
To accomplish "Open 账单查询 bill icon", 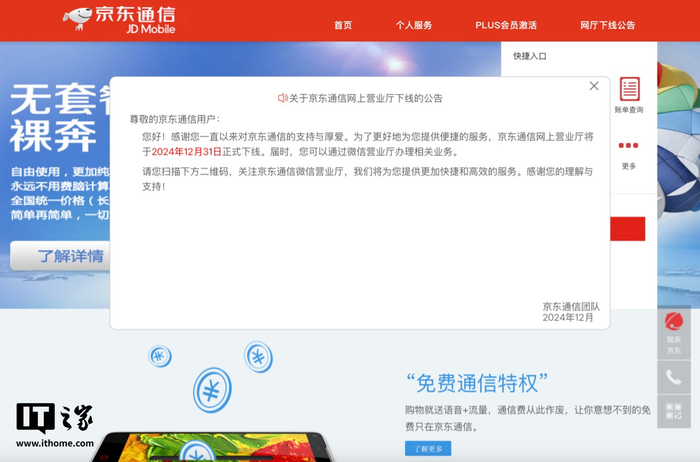I will (629, 95).
